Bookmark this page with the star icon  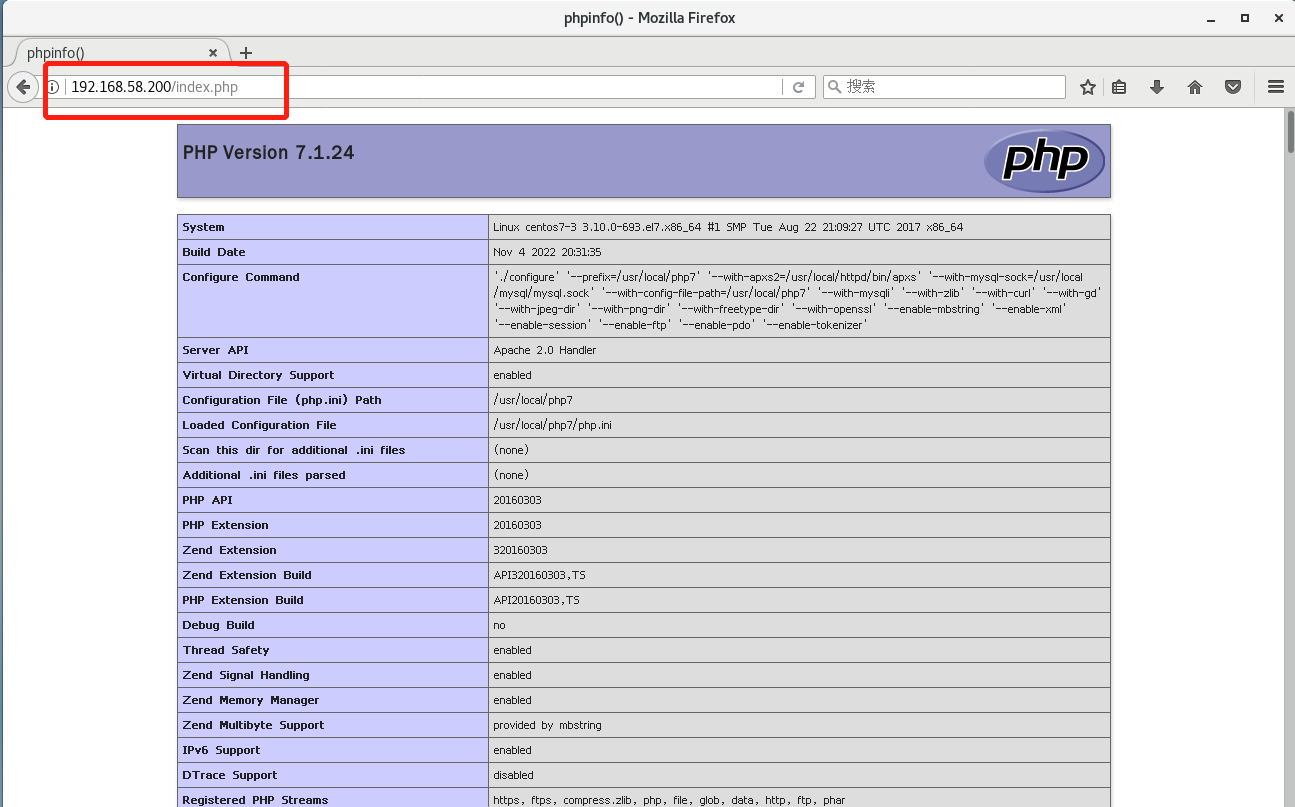coord(1088,87)
